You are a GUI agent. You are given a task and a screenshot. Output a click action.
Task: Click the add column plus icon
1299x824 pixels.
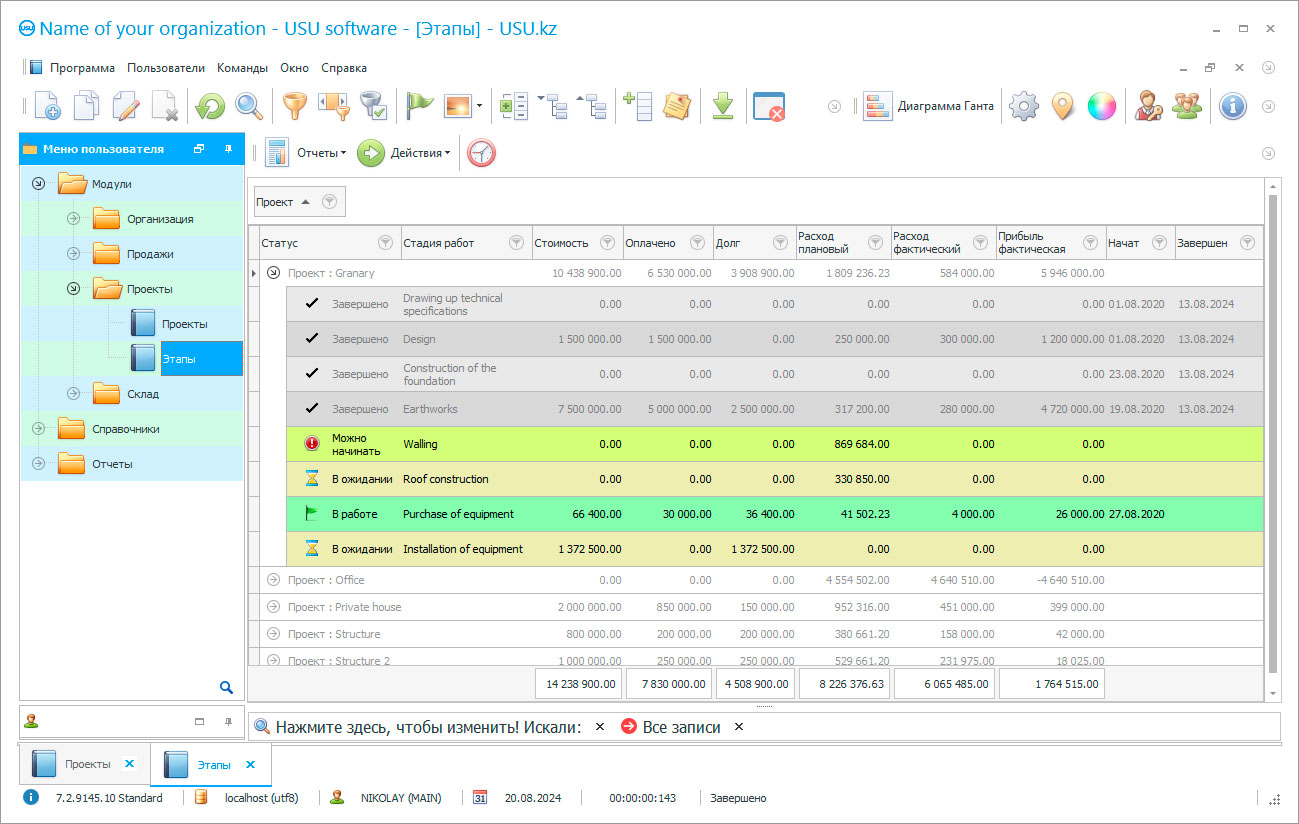[x=637, y=106]
